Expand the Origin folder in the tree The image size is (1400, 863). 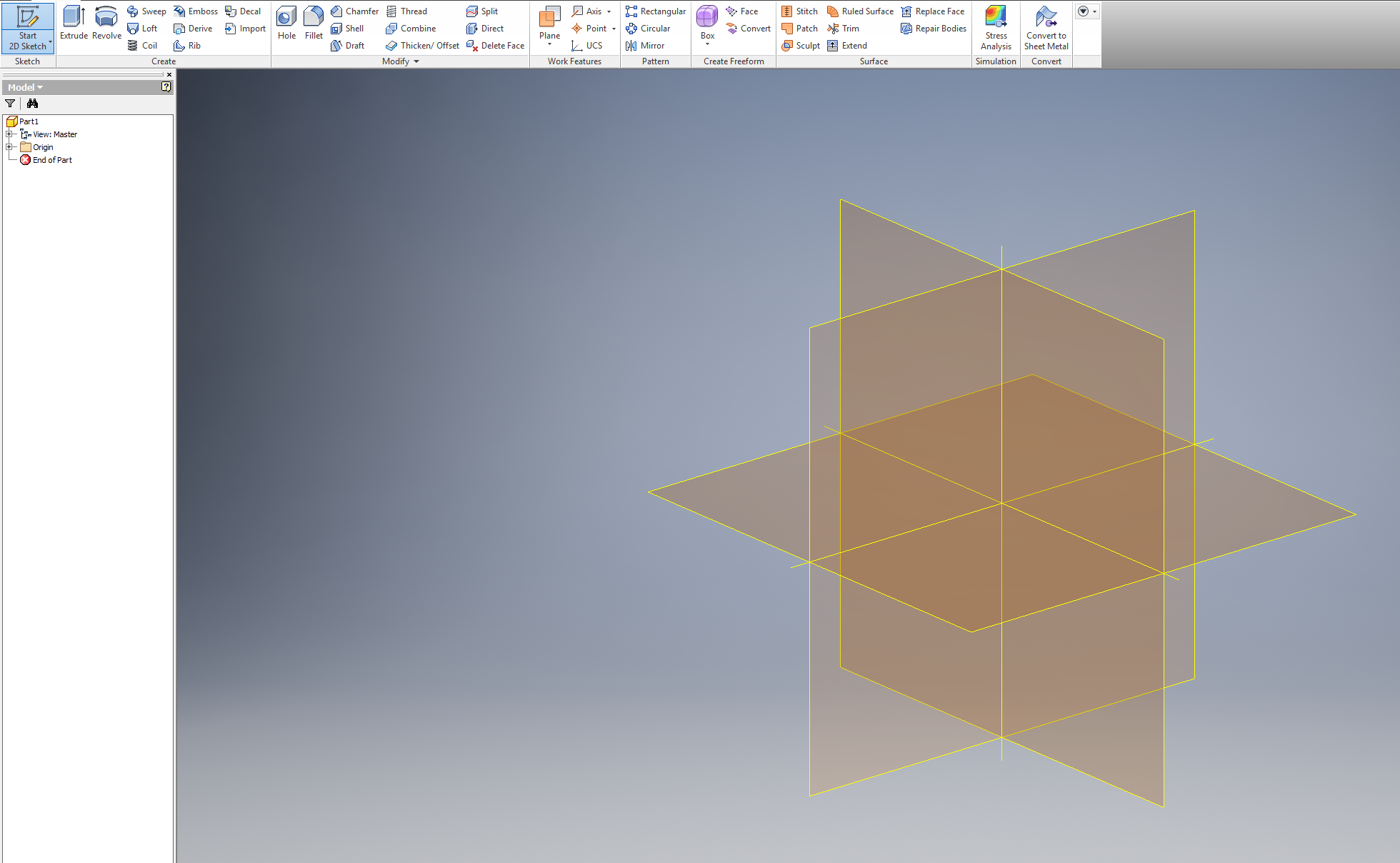click(x=10, y=147)
